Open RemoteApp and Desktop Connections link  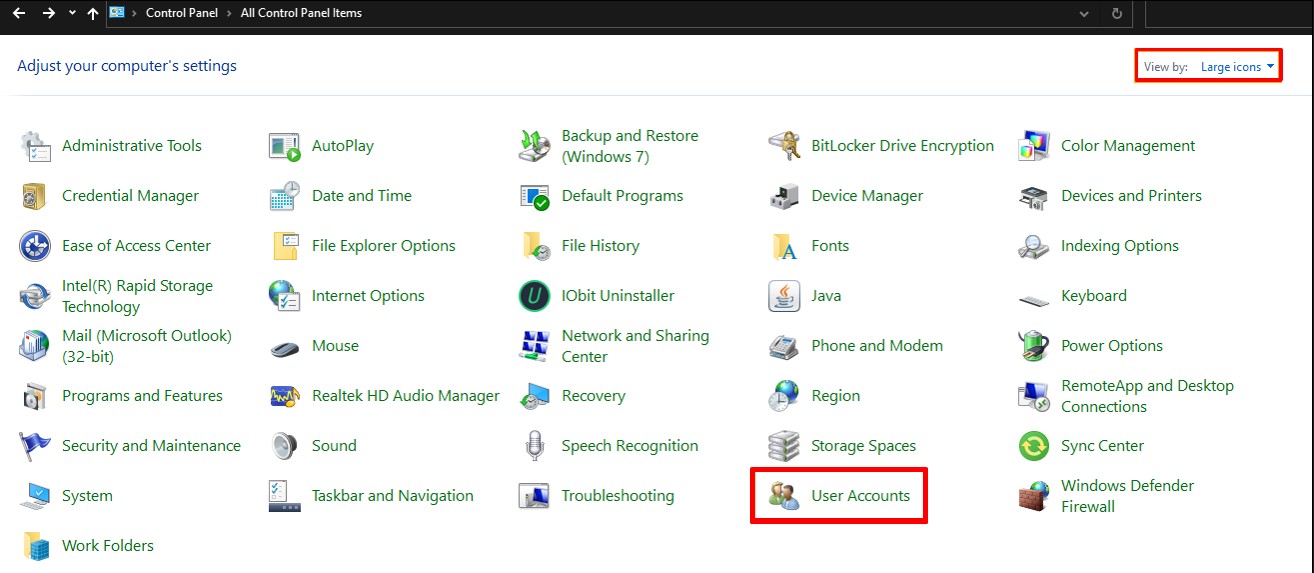1147,396
